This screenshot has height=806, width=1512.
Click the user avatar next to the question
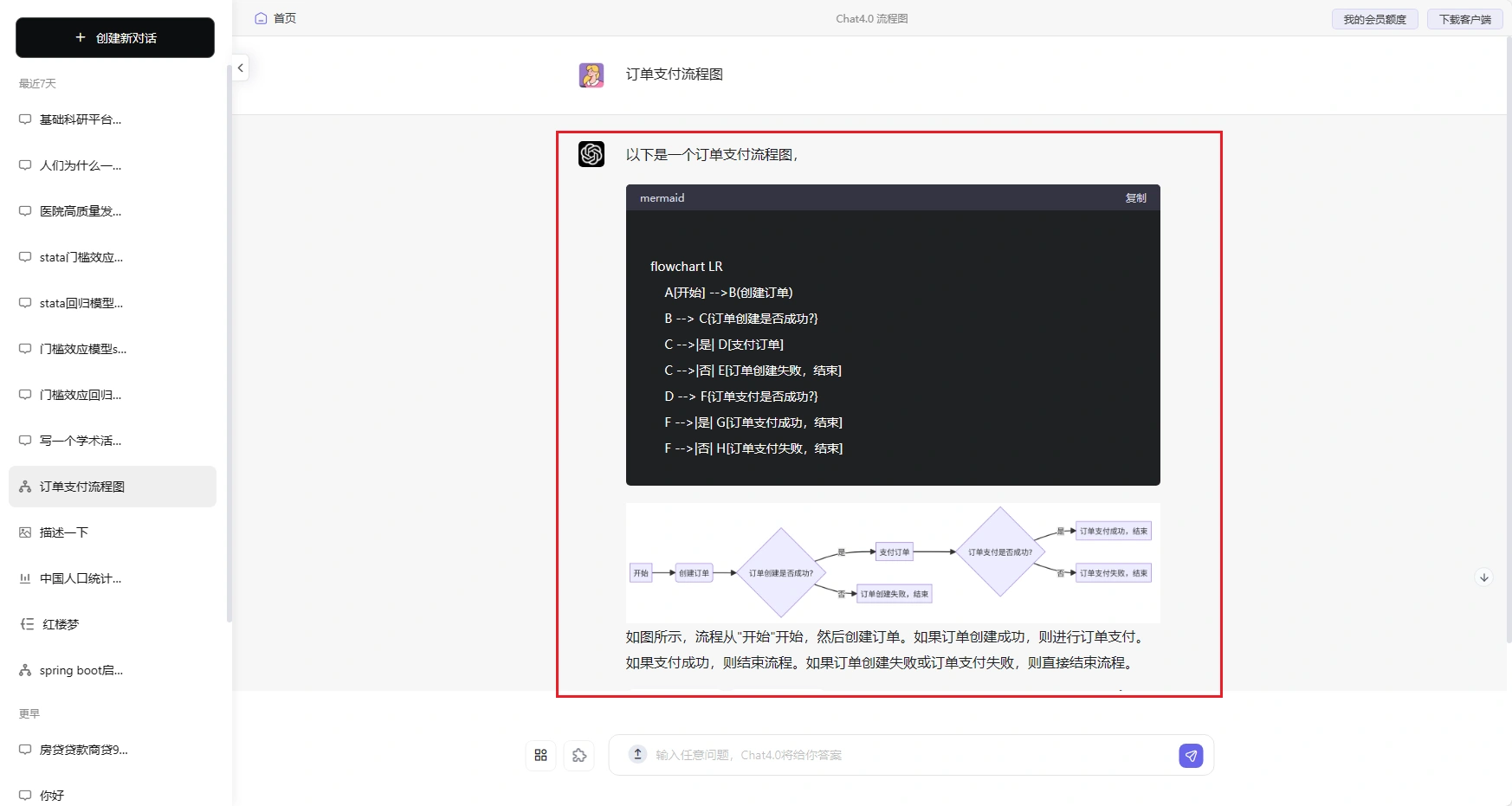point(591,75)
